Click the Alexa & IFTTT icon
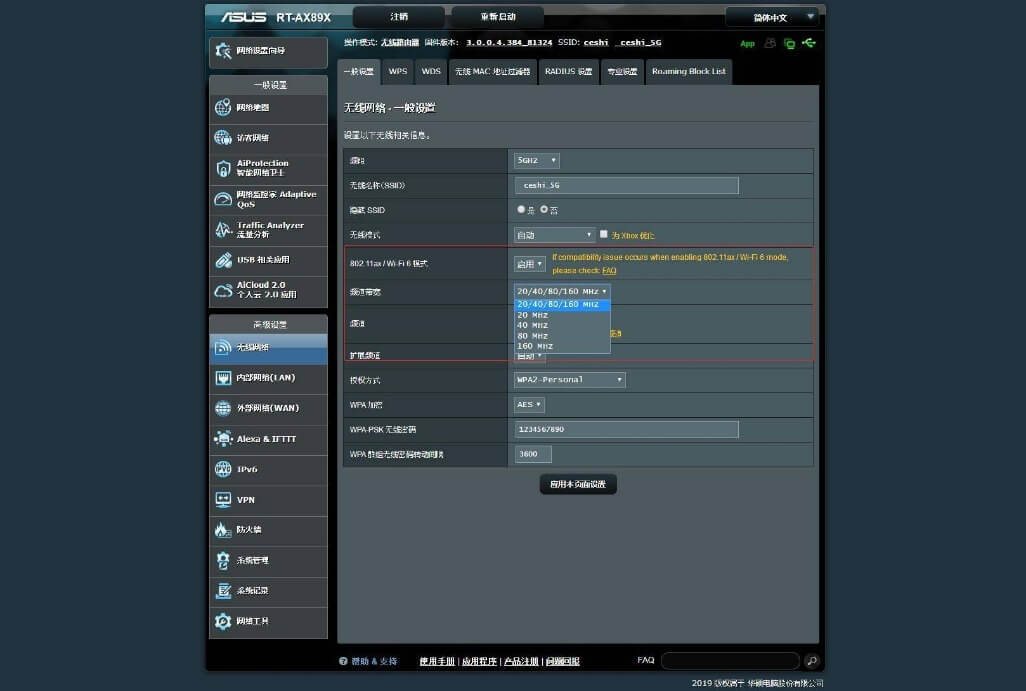 pos(223,439)
